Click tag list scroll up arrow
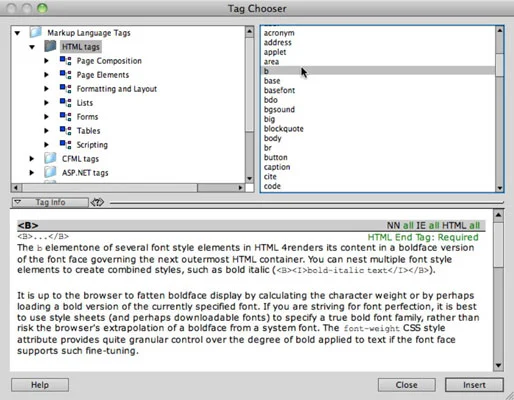The width and height of the screenshot is (514, 400). 499,31
